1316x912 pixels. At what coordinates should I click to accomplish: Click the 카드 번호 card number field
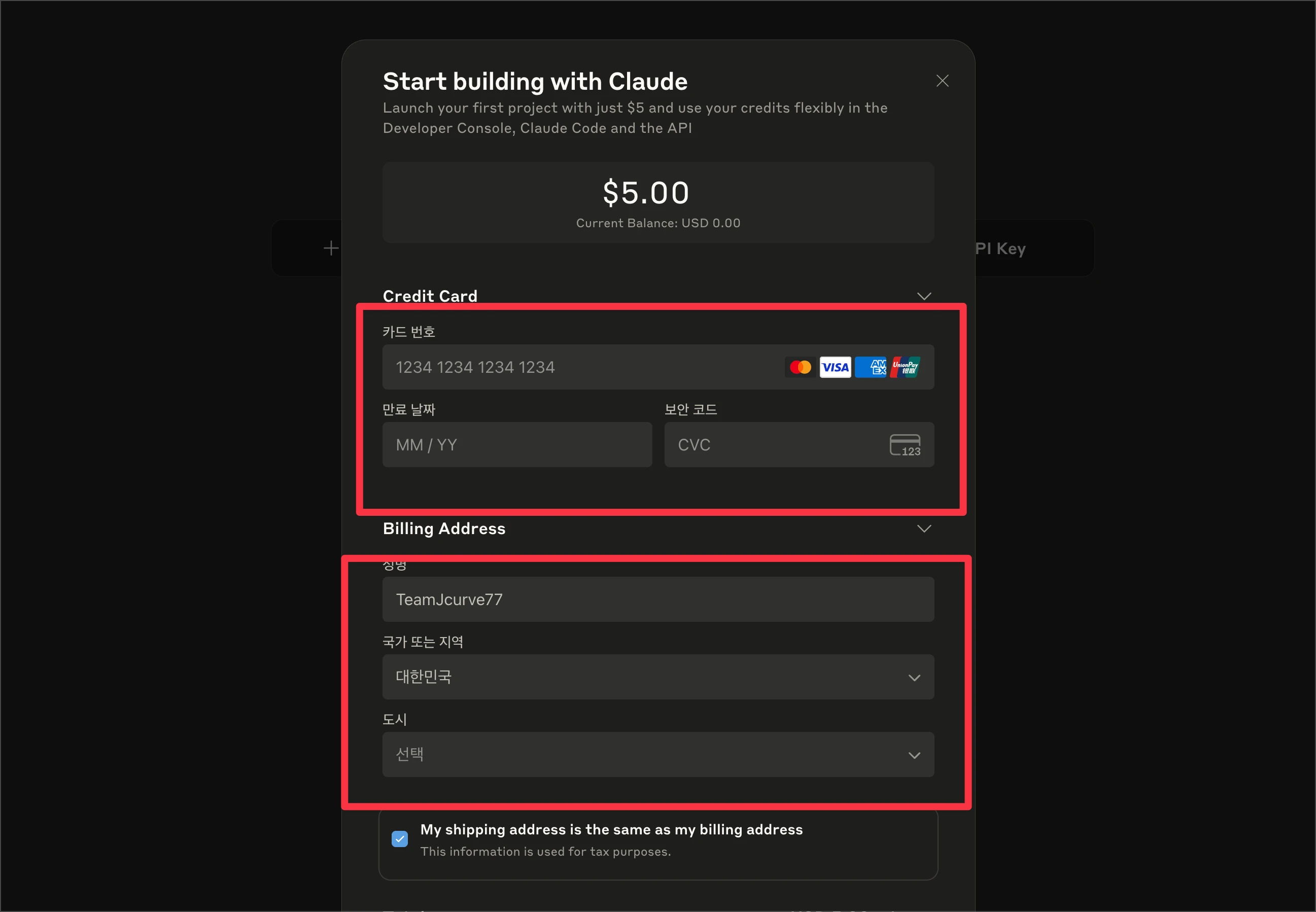tap(659, 367)
